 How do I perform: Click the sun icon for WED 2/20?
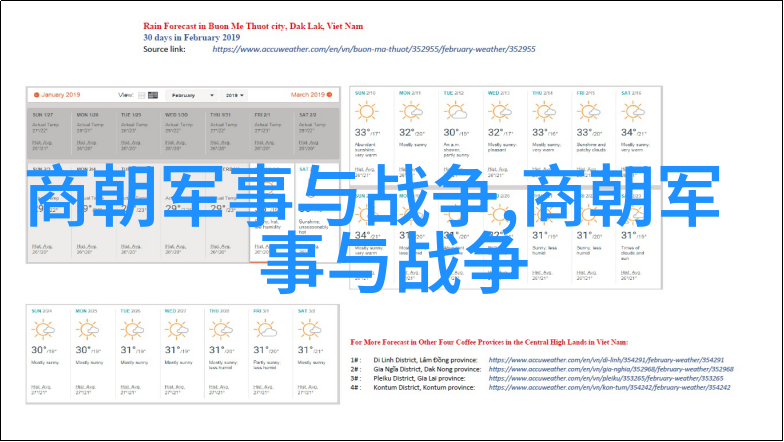click(x=498, y=215)
